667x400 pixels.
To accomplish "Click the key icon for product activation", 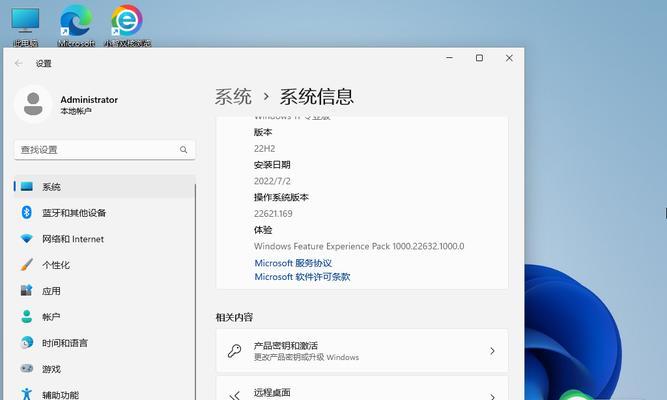I will point(234,351).
